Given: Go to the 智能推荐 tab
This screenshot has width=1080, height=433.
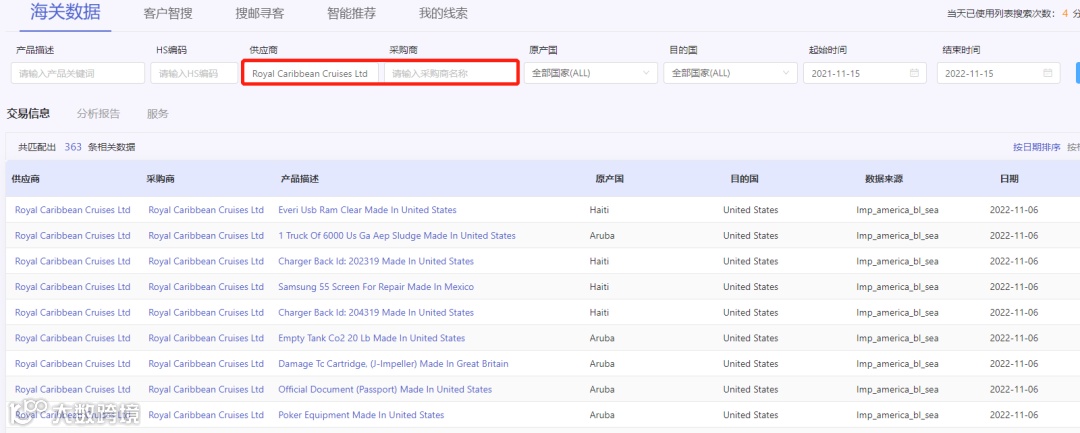Looking at the screenshot, I should click(x=351, y=14).
